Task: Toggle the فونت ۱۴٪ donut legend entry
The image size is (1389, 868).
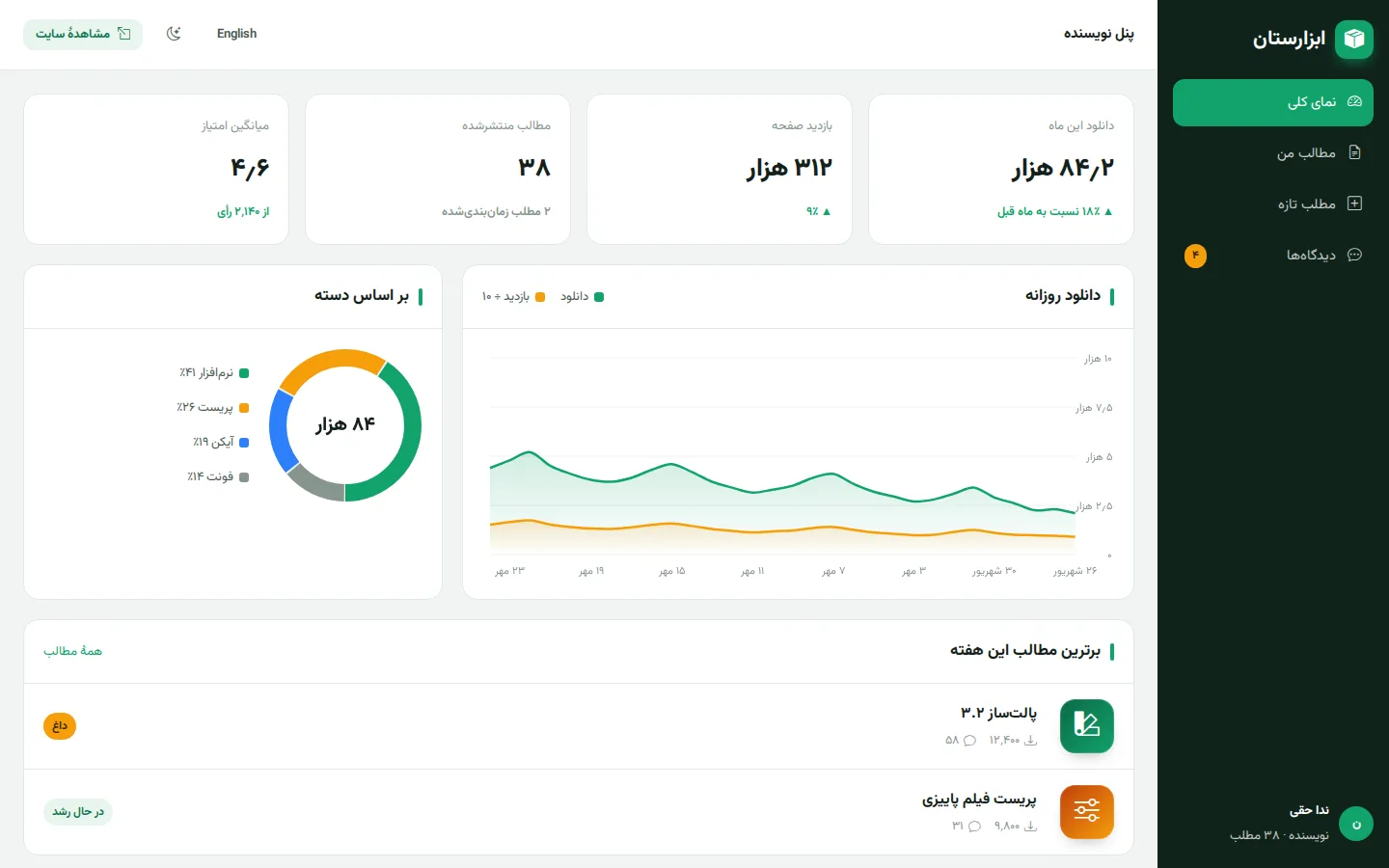Action: (218, 477)
